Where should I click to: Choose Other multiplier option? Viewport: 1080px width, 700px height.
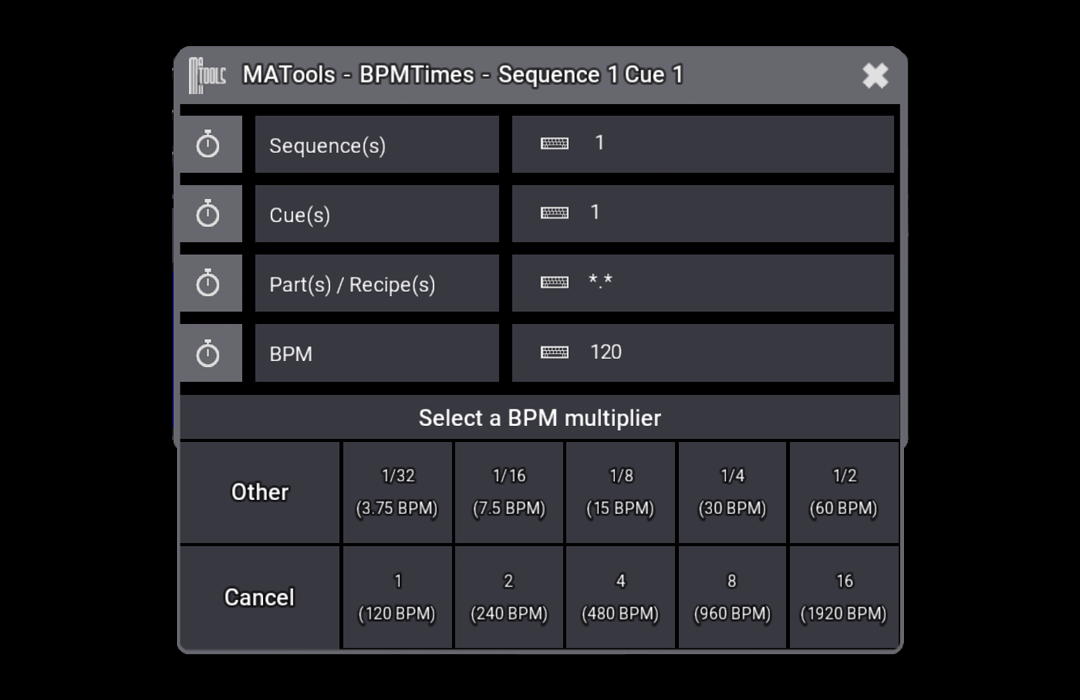[x=260, y=492]
